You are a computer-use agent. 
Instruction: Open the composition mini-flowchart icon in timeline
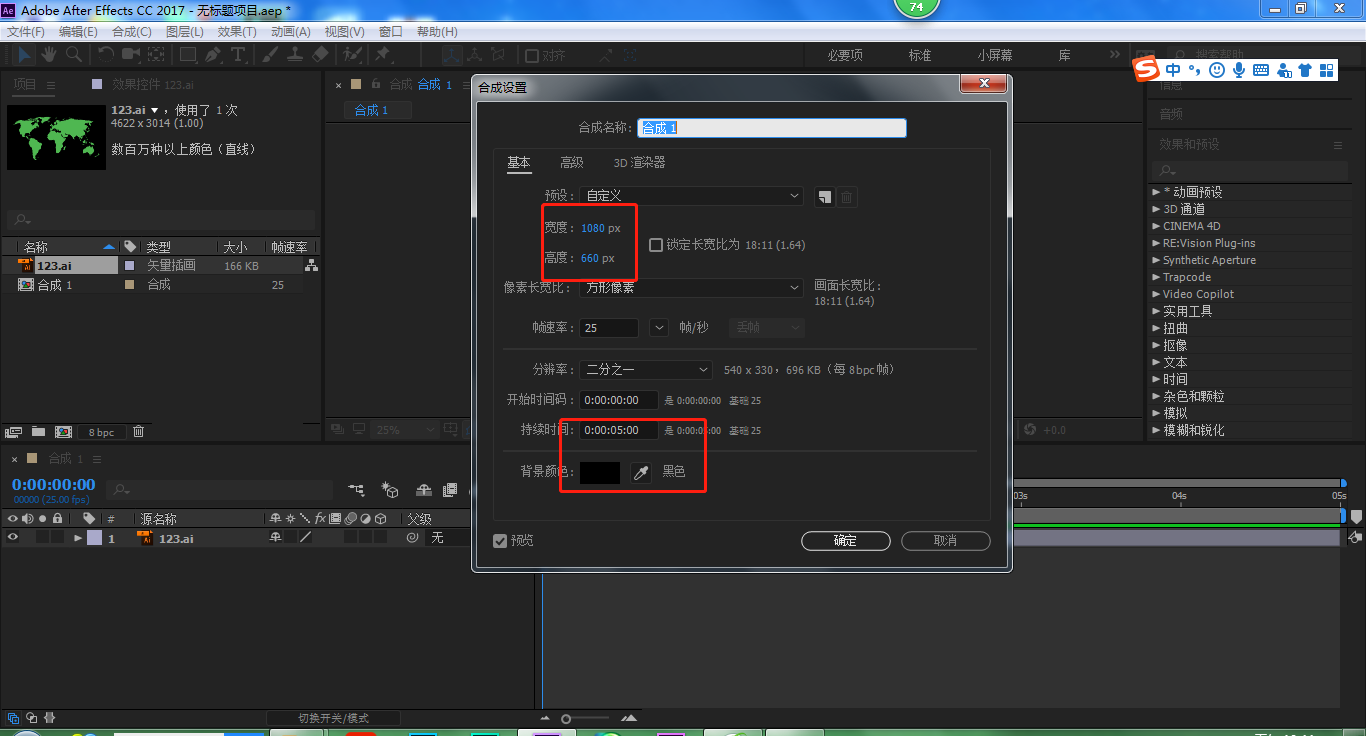click(357, 490)
